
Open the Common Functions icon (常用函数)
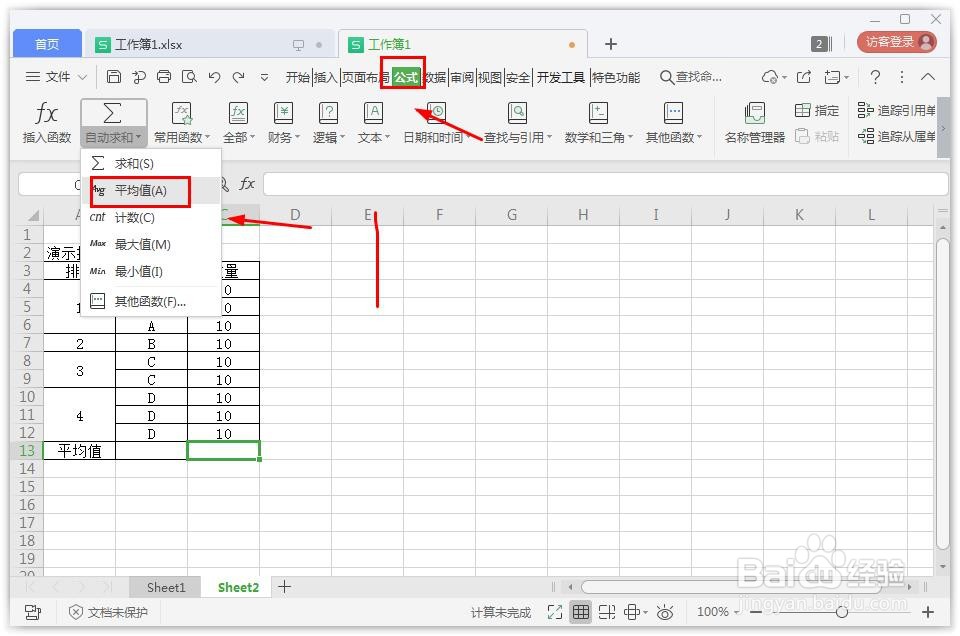point(181,113)
